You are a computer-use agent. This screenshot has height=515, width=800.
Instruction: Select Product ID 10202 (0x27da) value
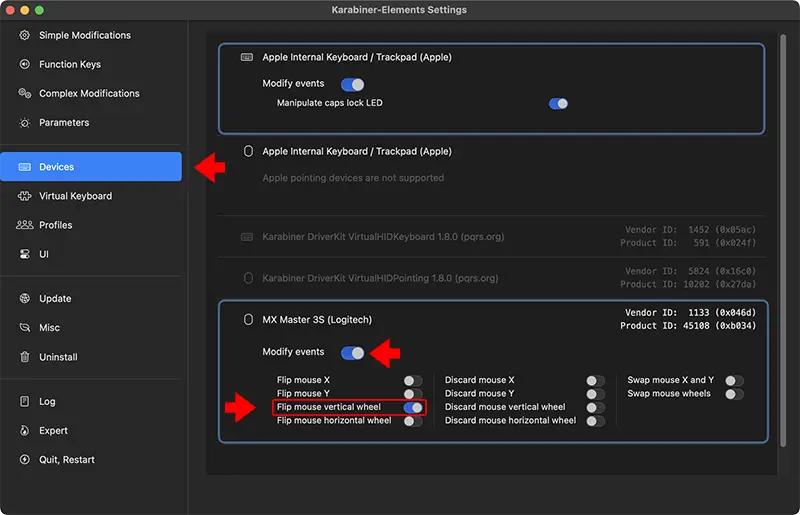(720, 284)
